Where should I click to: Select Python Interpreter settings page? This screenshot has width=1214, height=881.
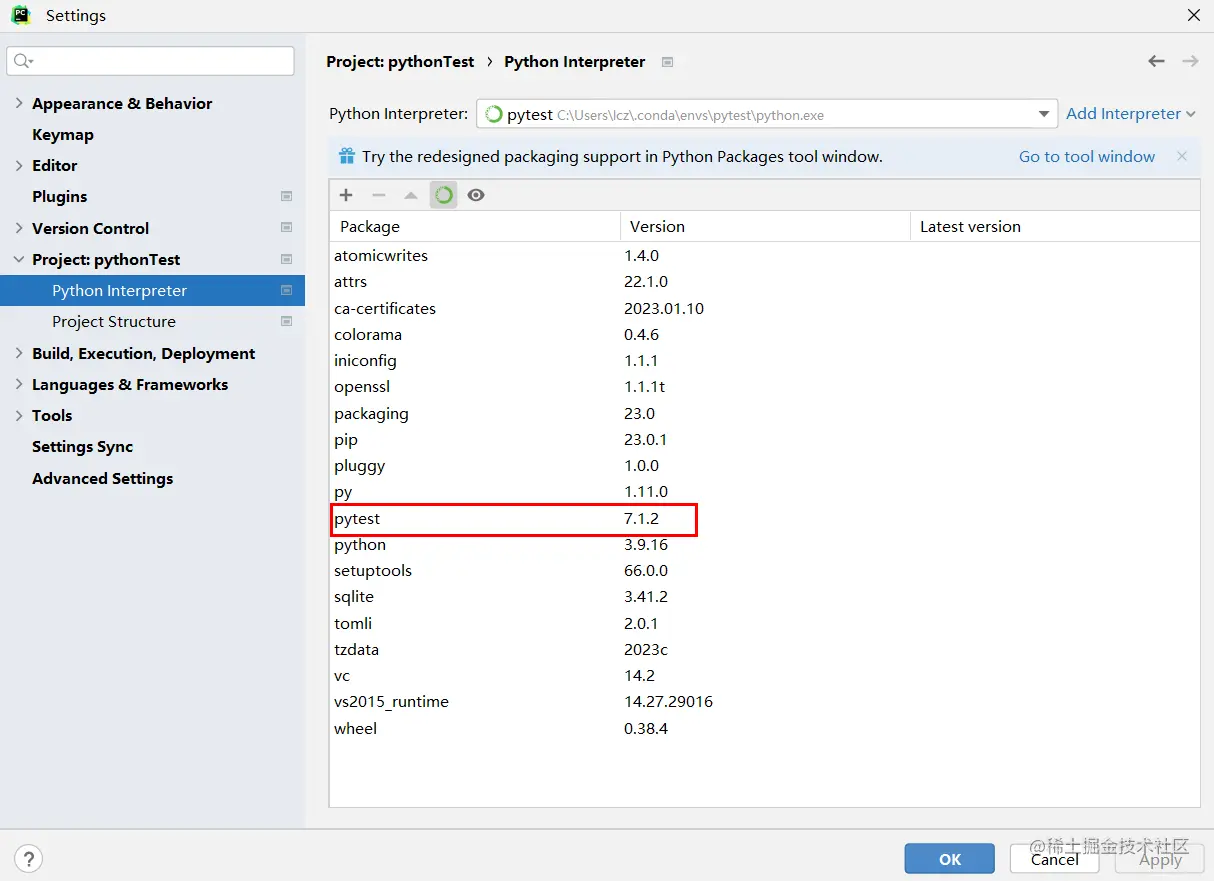point(152,290)
